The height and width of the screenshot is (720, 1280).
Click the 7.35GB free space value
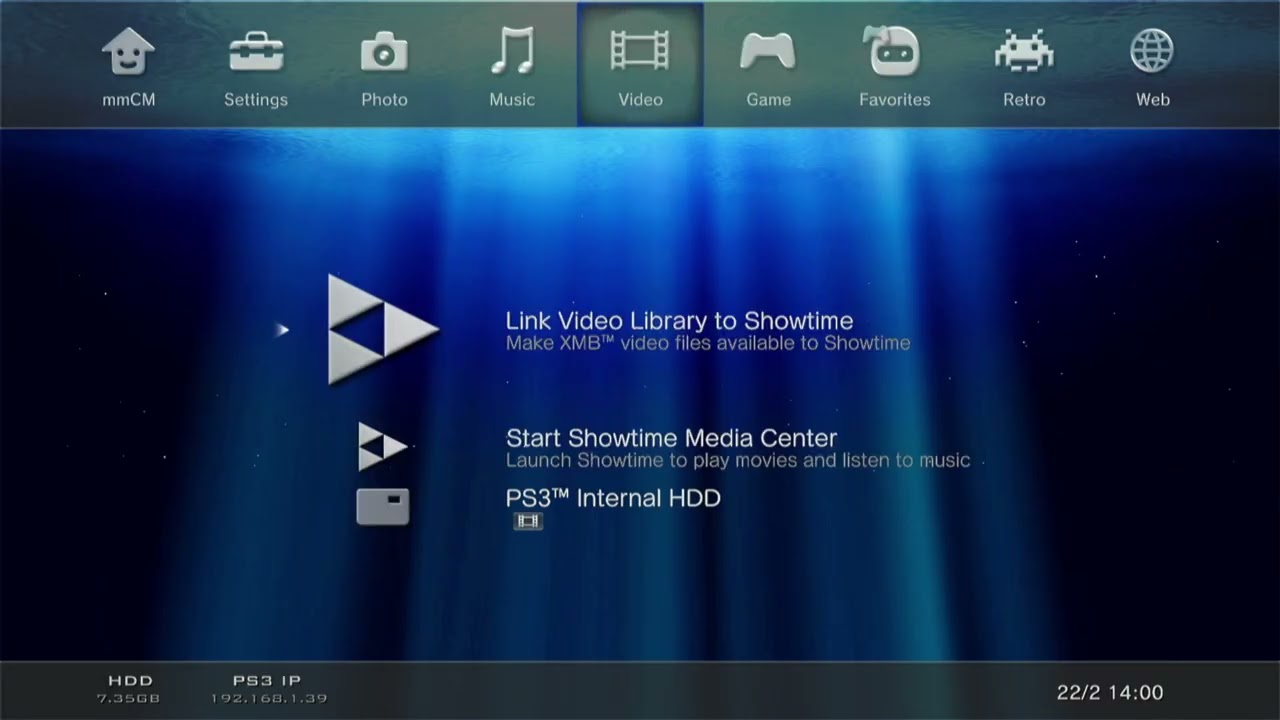128,698
